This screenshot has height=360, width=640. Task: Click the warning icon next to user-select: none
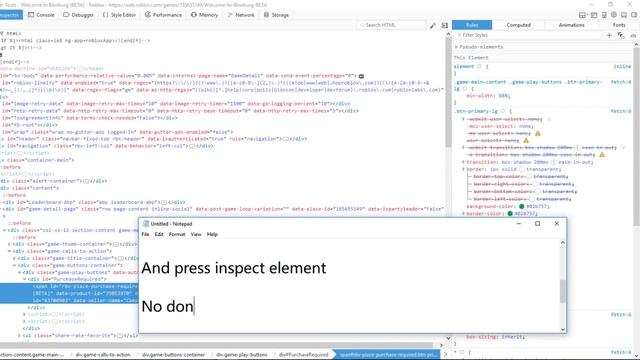coord(526,140)
